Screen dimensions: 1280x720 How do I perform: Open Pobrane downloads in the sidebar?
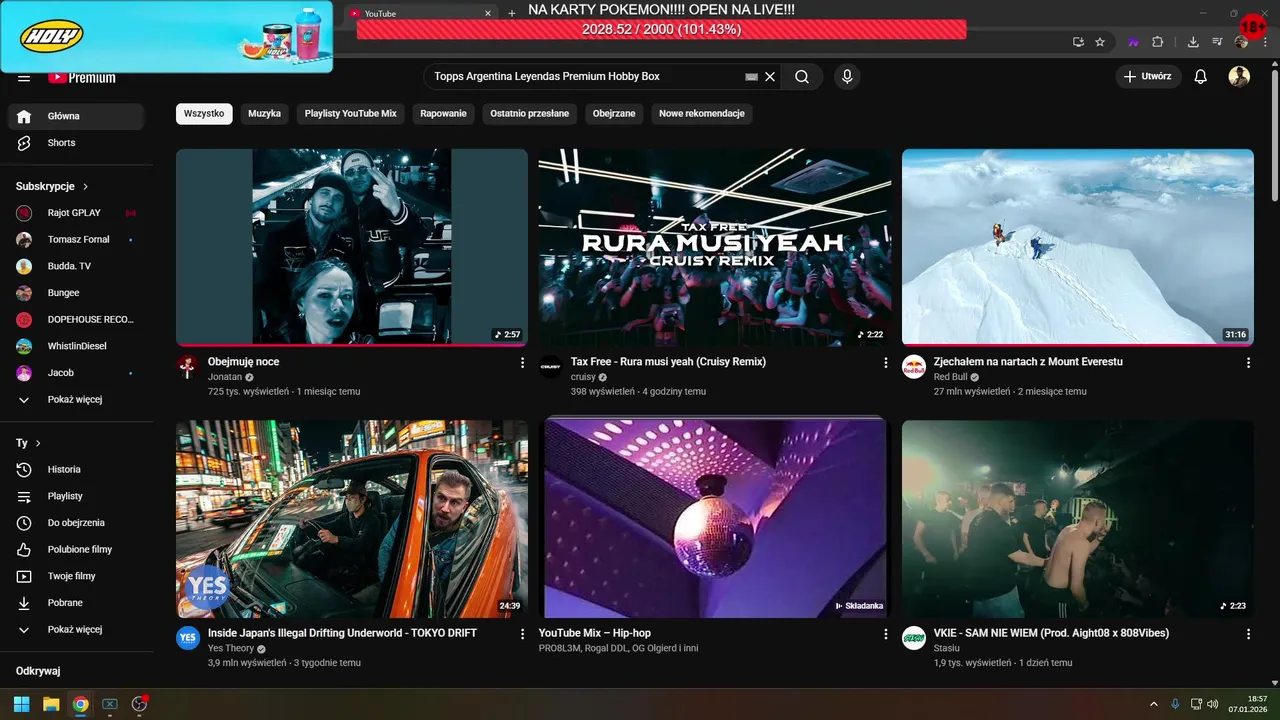77,603
